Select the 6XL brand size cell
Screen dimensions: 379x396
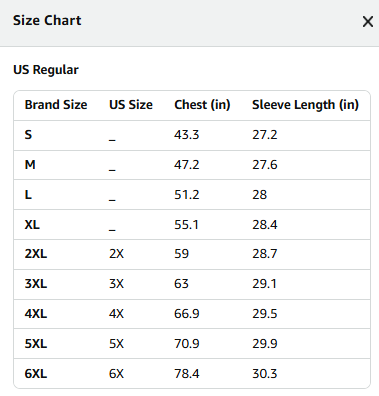(x=36, y=374)
